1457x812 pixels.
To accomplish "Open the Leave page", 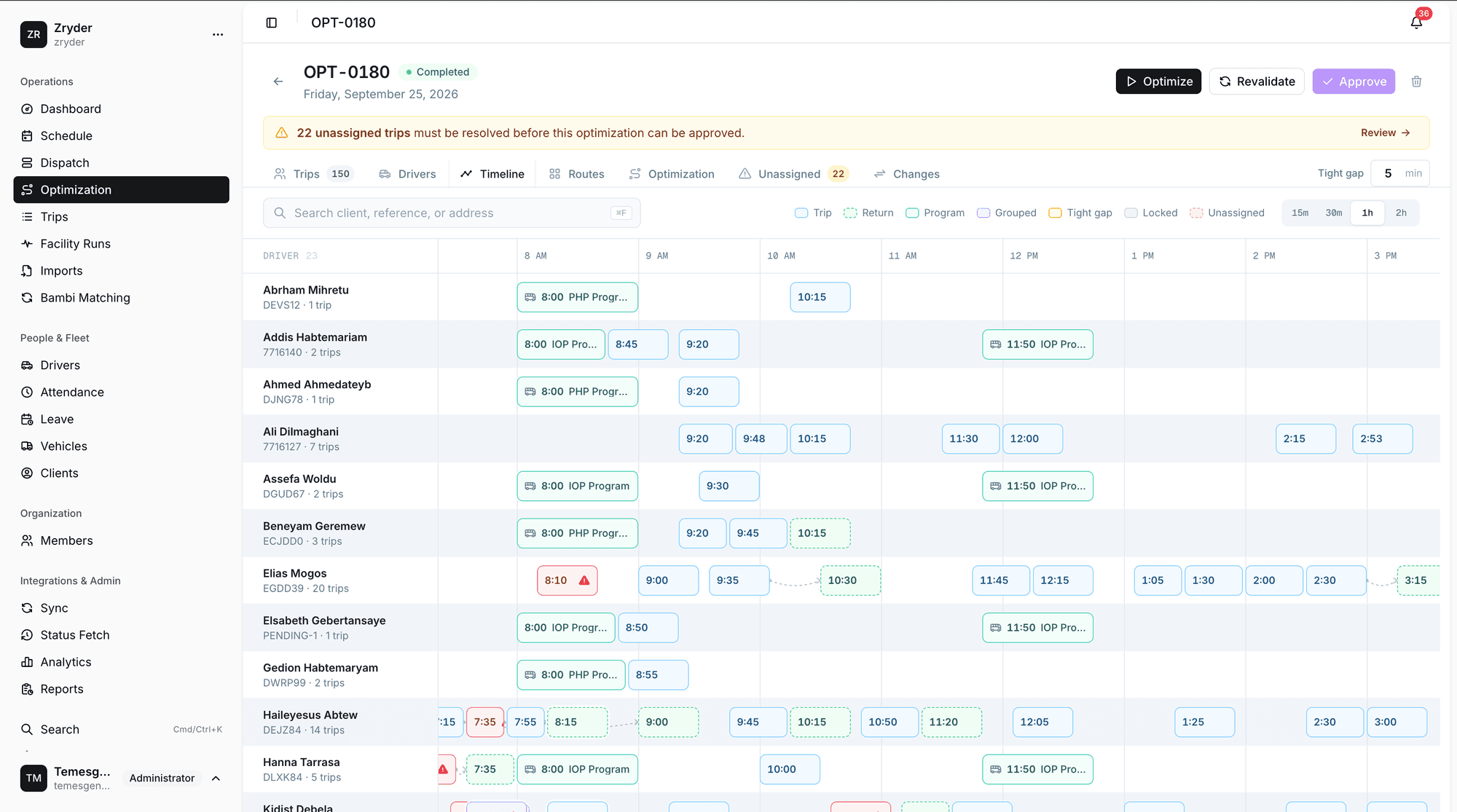I will pos(121,419).
